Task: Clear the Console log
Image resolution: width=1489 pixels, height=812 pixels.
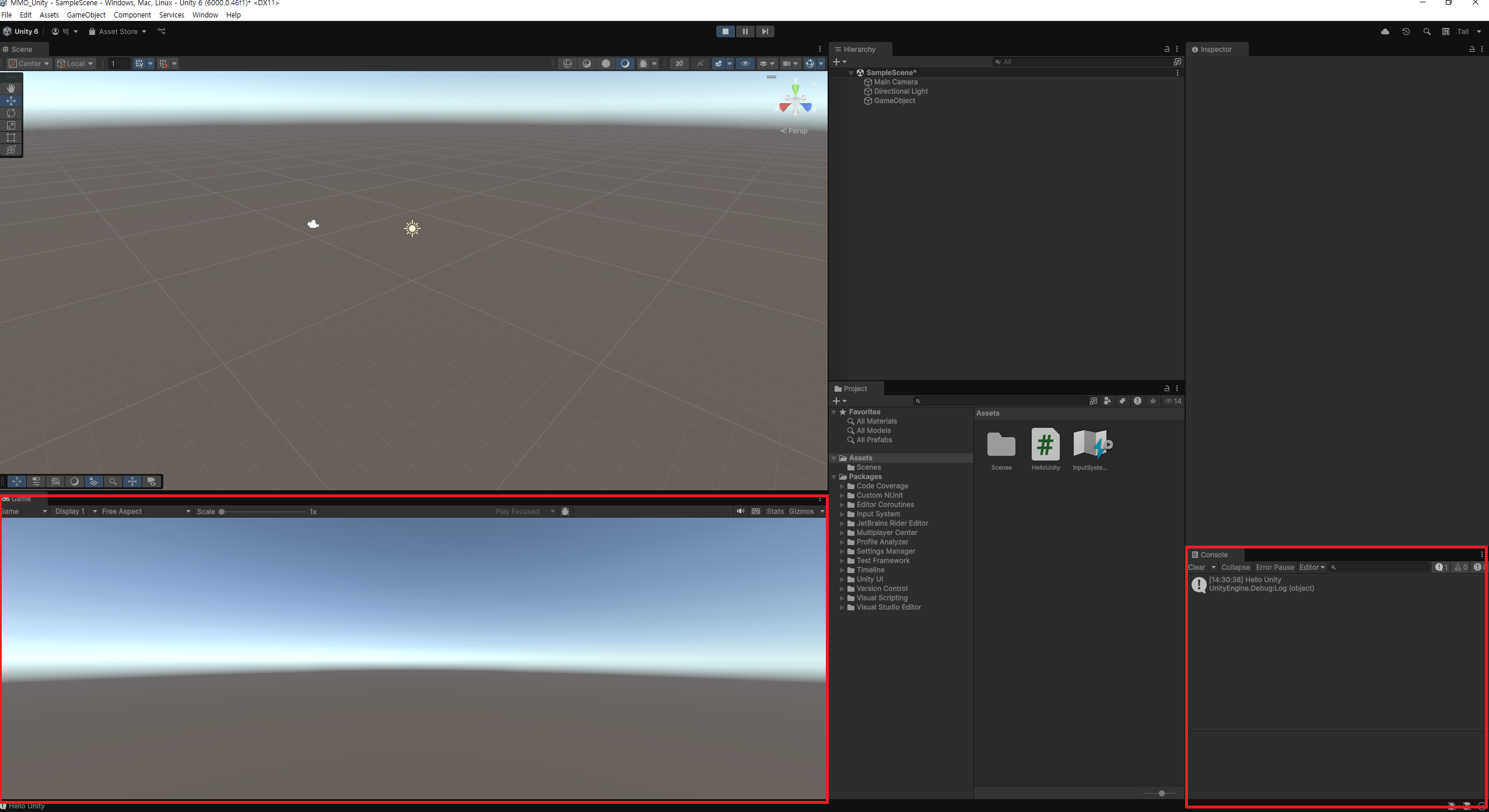Action: click(x=1196, y=567)
